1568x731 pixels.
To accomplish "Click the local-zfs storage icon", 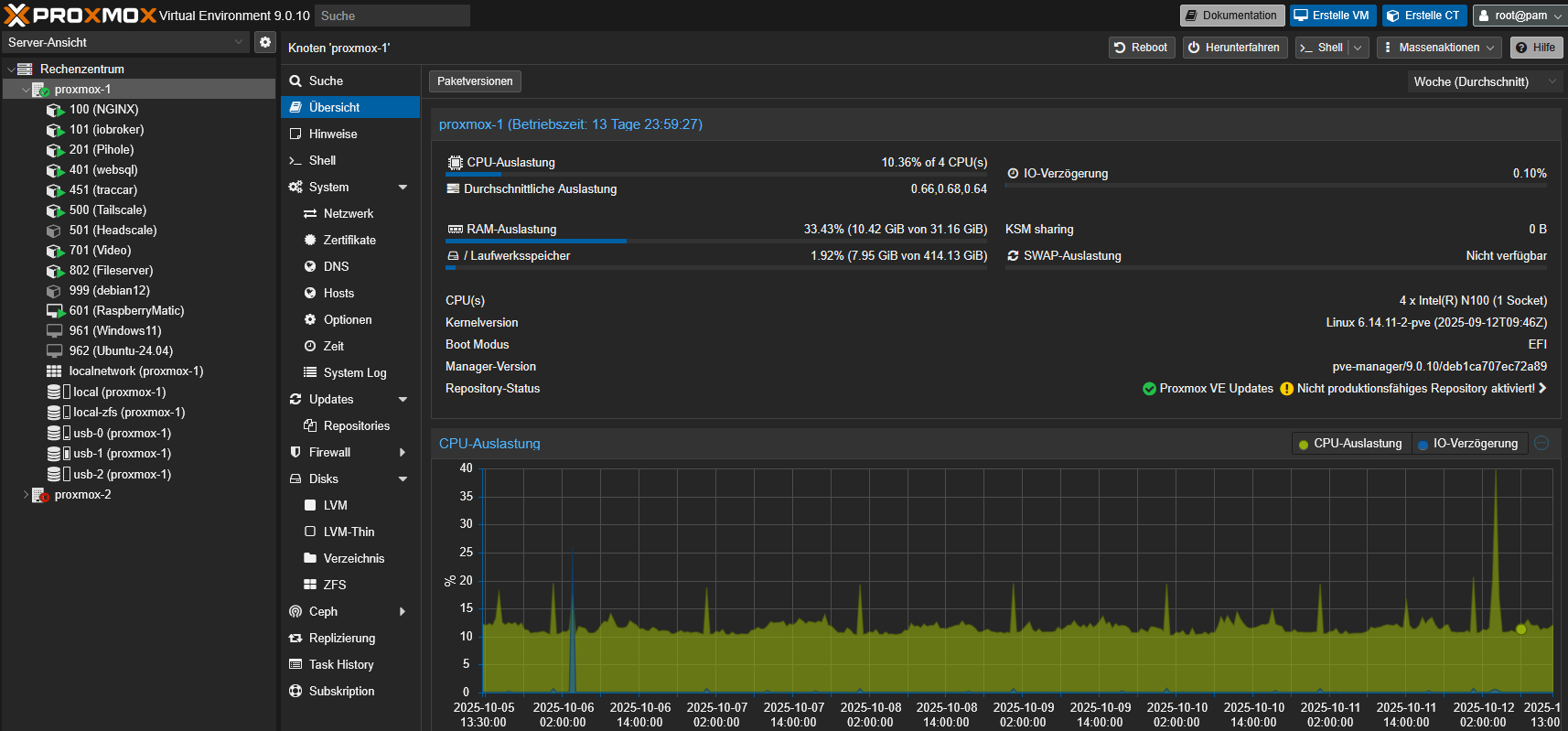I will (x=55, y=413).
